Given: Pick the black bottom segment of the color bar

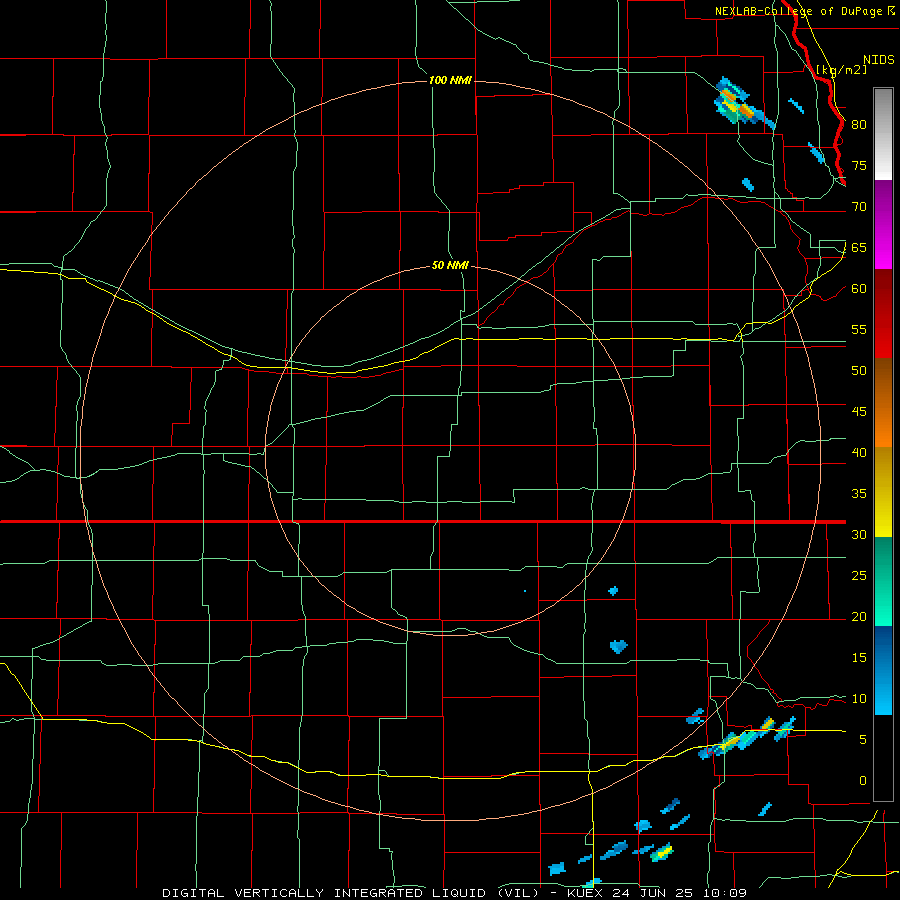Looking at the screenshot, I should click(x=883, y=758).
